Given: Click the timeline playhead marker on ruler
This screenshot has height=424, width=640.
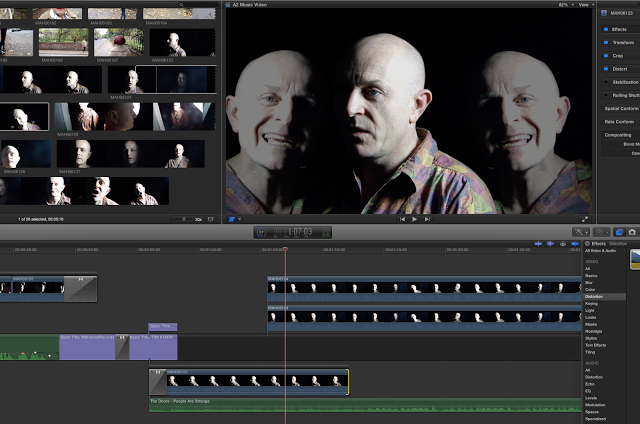Looking at the screenshot, I should (x=285, y=249).
